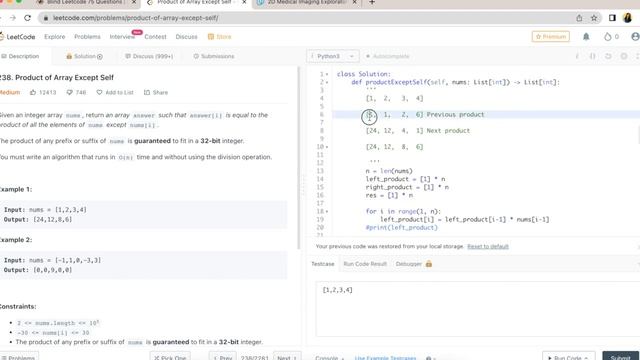Go to the Prev problem
This screenshot has height=360, width=640.
[x=222, y=358]
